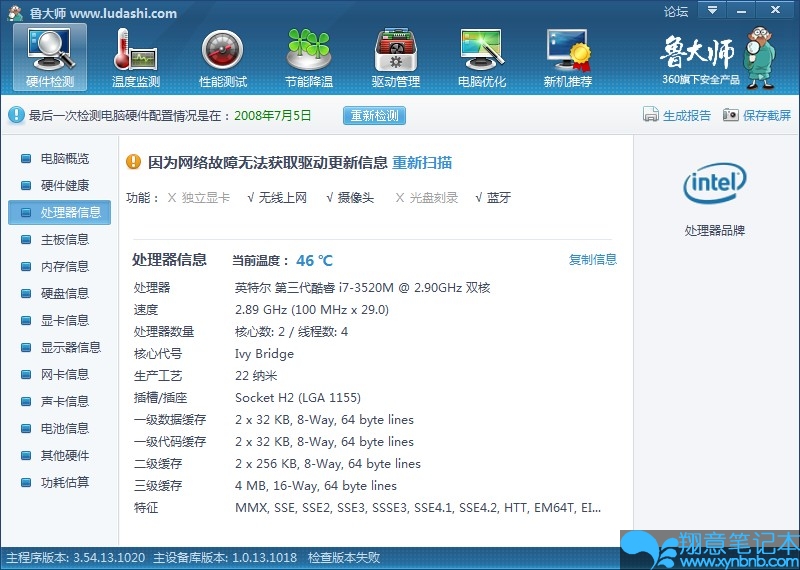Click the Socket H2 (LGA 1155) value
The image size is (800, 570).
point(298,398)
